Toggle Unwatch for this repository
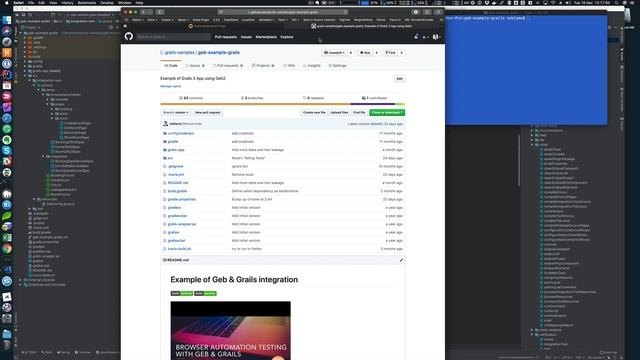The image size is (640, 360). 335,53
